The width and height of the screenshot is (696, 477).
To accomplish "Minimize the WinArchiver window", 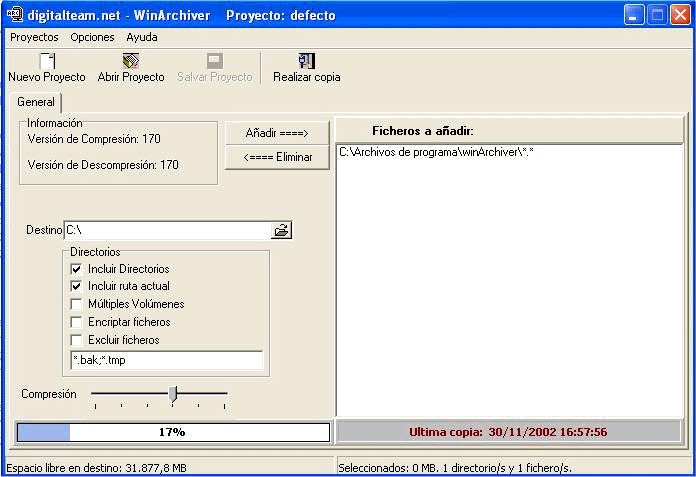I will pos(634,15).
